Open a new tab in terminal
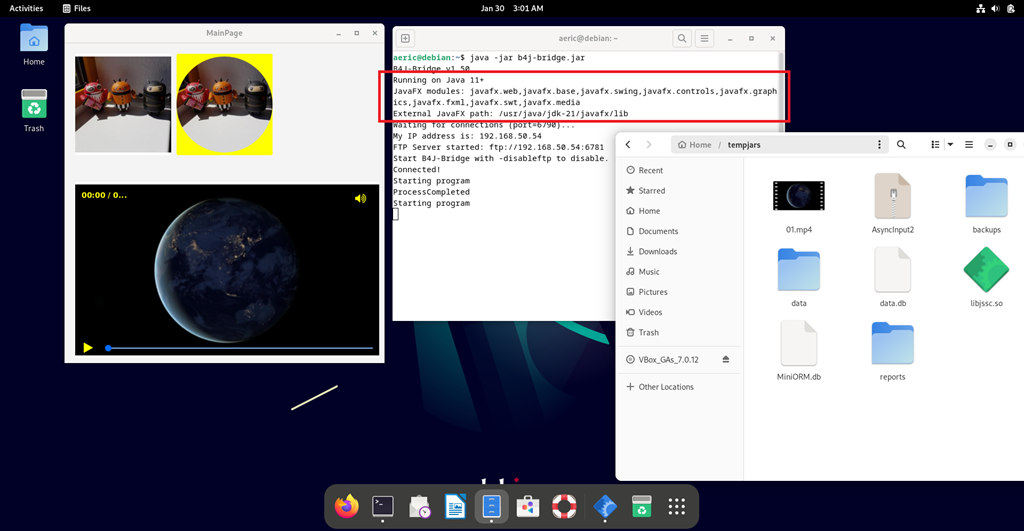Screen dimensions: 1024x531 coord(406,39)
